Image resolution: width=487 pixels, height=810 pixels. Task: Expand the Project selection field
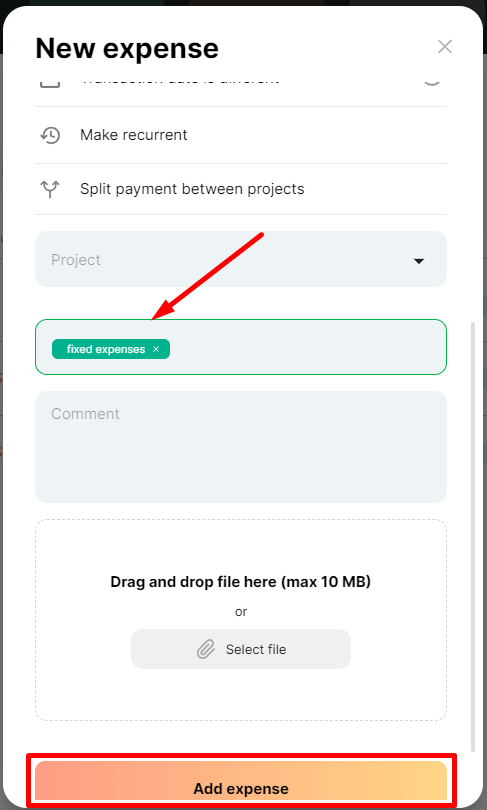coord(241,259)
